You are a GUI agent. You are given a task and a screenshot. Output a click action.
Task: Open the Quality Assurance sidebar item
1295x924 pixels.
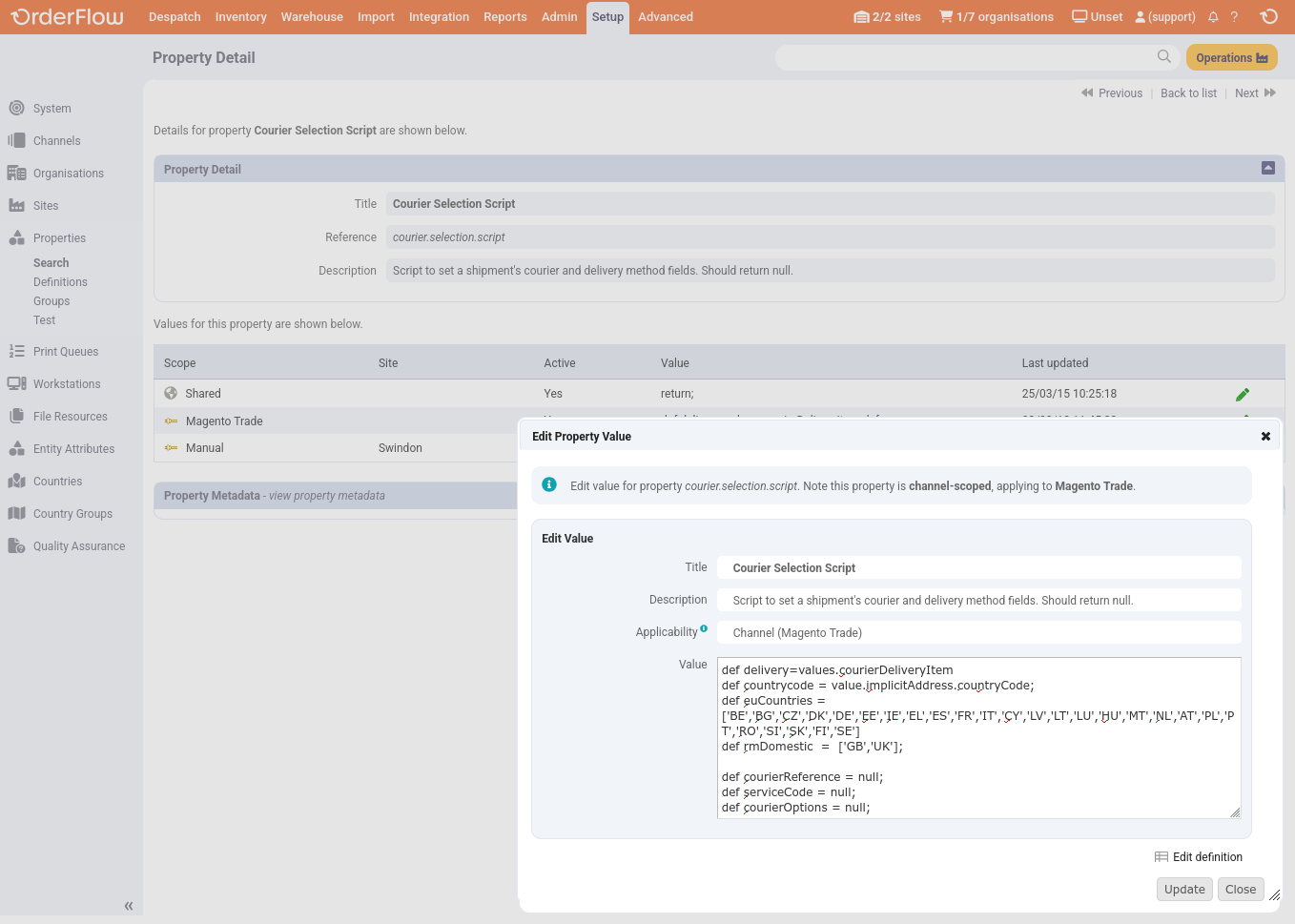78,546
